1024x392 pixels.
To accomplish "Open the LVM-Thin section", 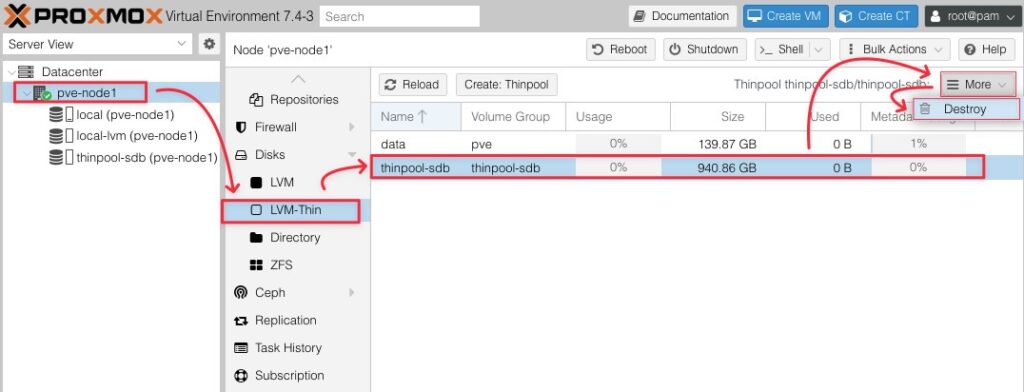I will tap(298, 210).
